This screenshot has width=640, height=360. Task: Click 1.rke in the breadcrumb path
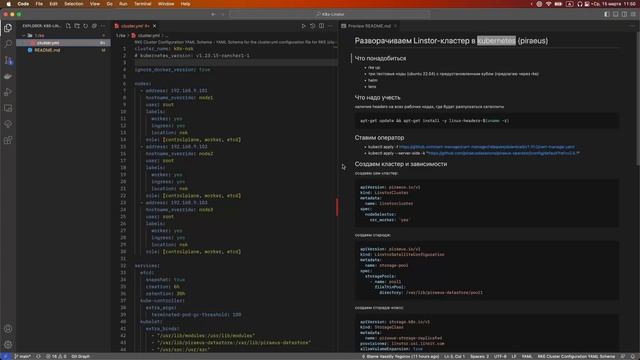pyautogui.click(x=121, y=36)
